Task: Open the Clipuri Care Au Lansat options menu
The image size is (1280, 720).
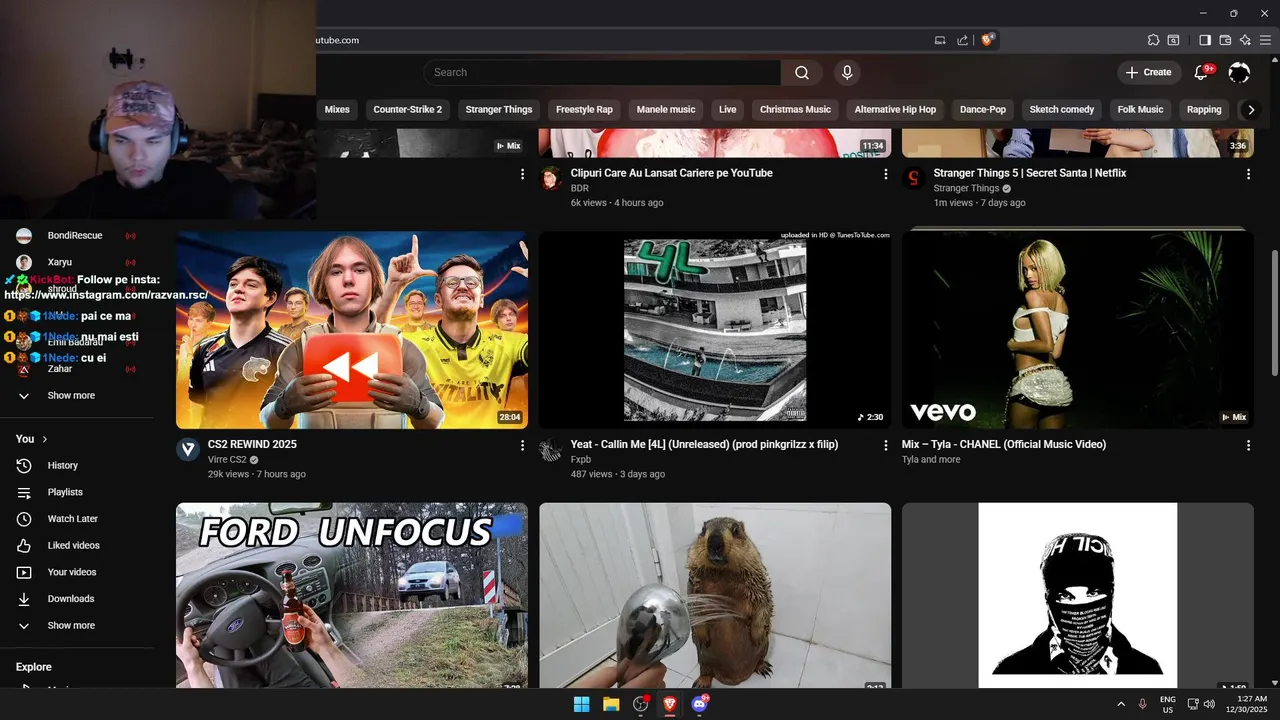Action: (885, 174)
